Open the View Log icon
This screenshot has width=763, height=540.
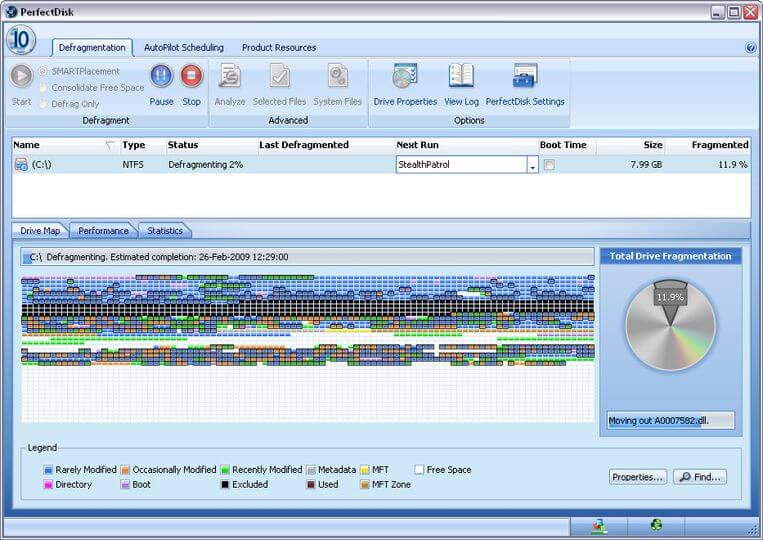[x=461, y=77]
